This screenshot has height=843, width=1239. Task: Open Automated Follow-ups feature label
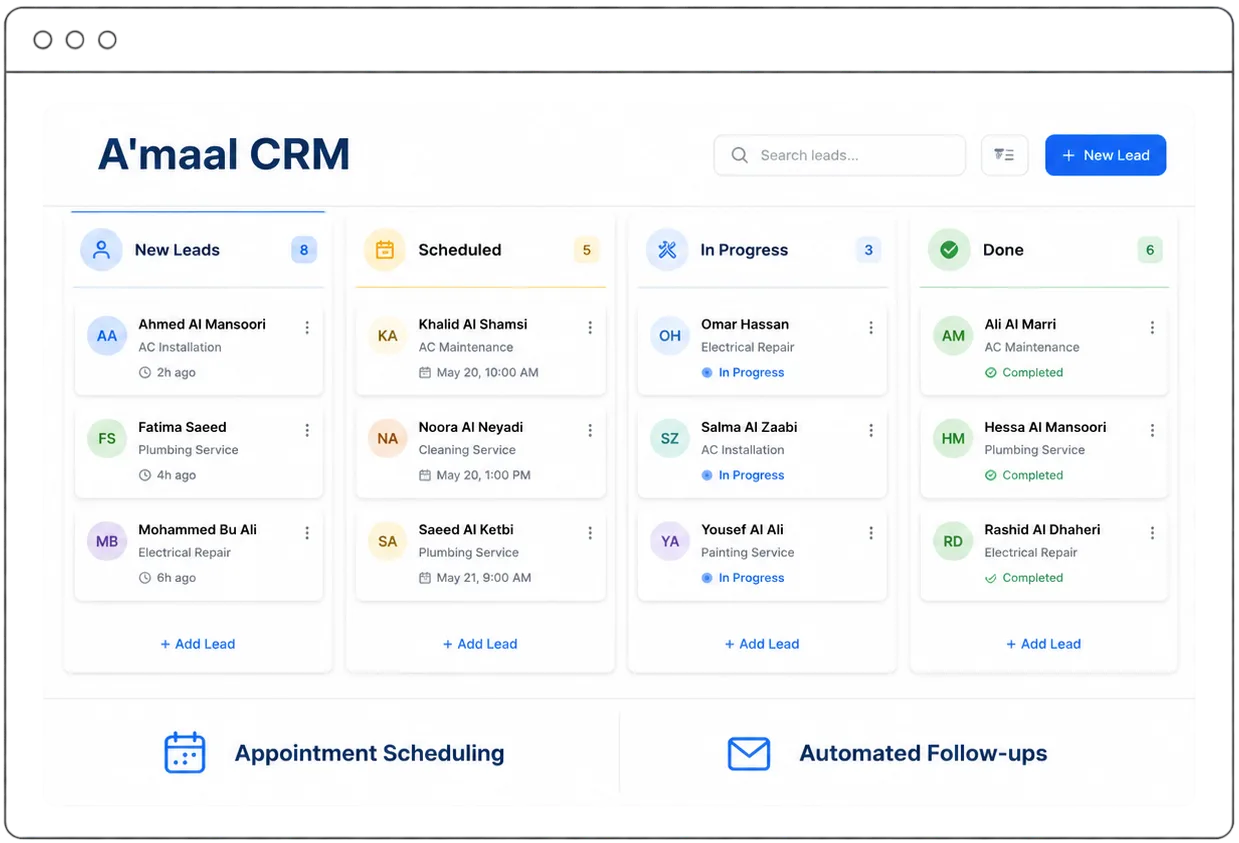pos(923,753)
